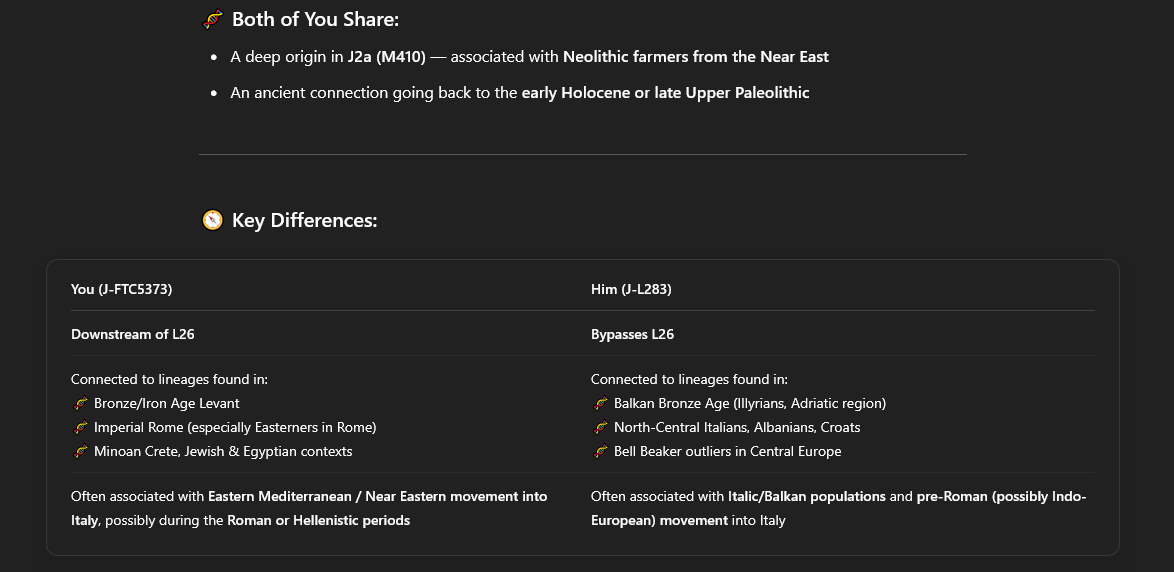Click the DNA icon before Imperial Rome
Image resolution: width=1174 pixels, height=572 pixels.
coord(80,428)
